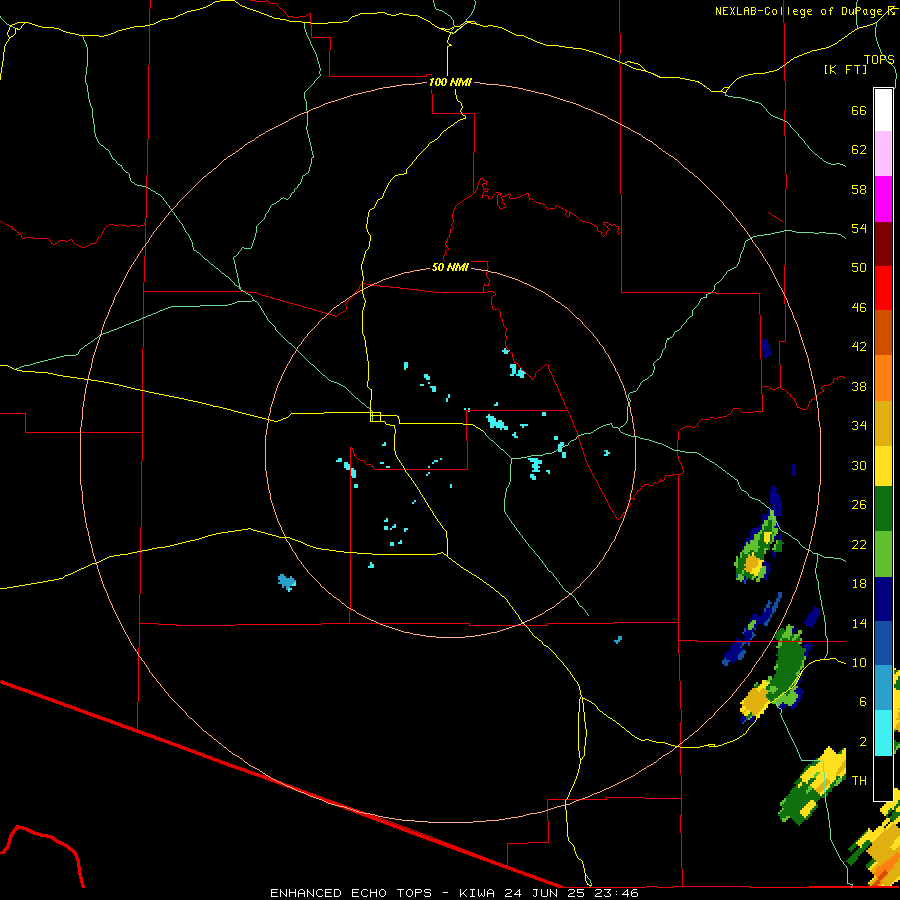The image size is (900, 900).
Task: Pick the navy blue legend segment
Action: pos(883,599)
